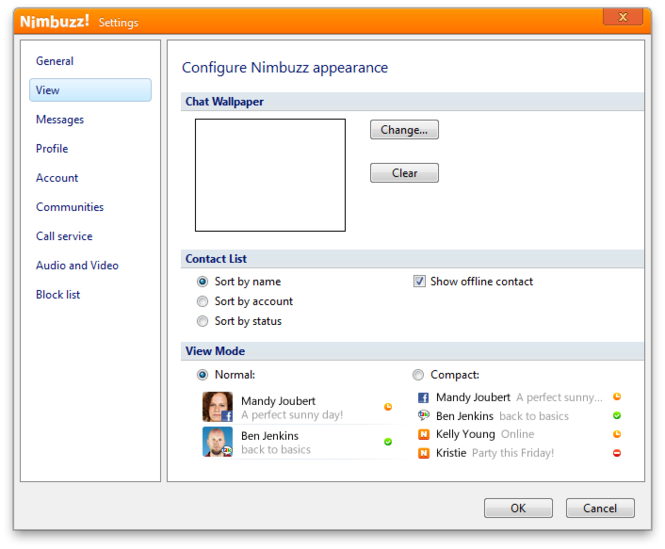
Task: Open the General settings section
Action: 55,61
